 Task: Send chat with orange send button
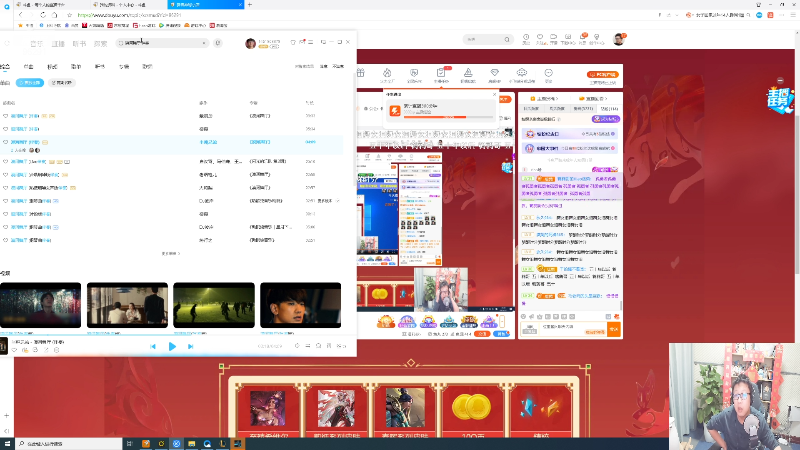click(x=614, y=330)
